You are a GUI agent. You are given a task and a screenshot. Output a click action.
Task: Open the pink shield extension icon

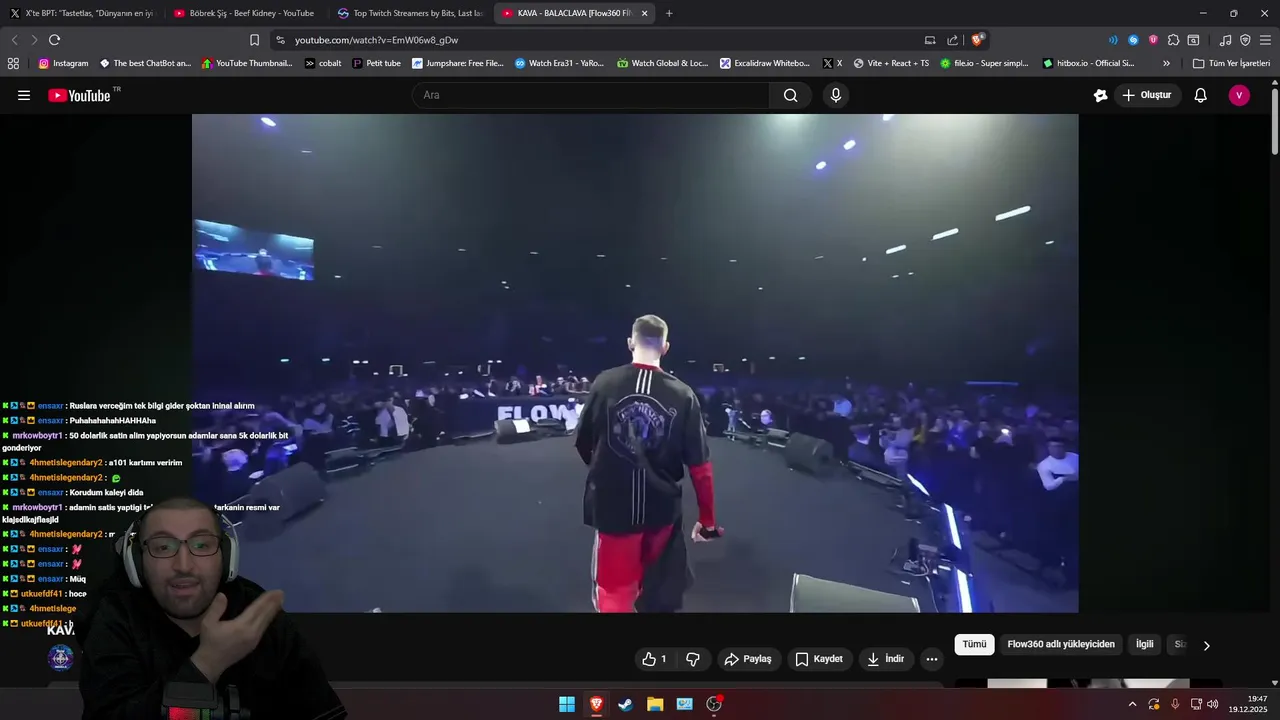[1153, 40]
